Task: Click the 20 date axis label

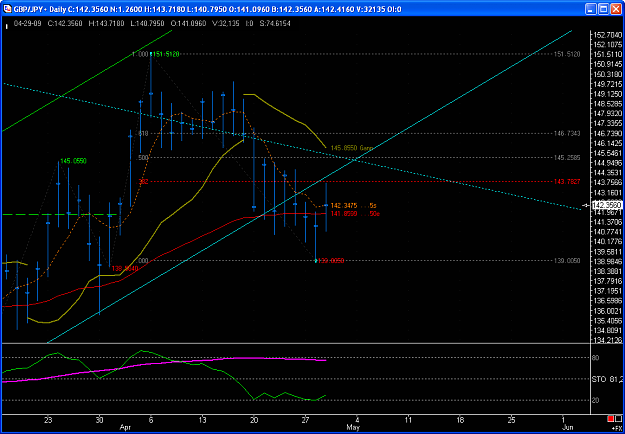Action: point(254,420)
